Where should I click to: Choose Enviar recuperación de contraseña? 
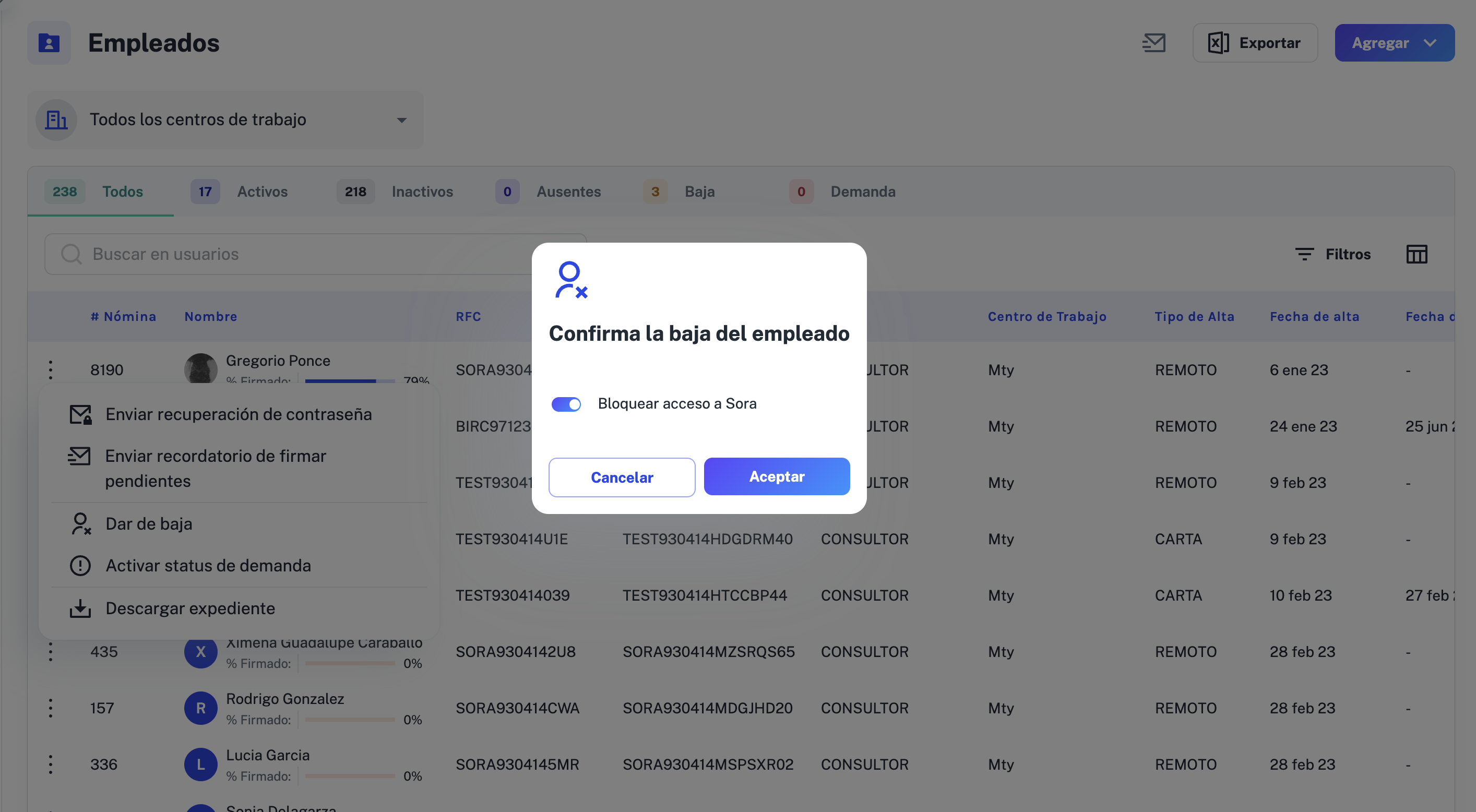(x=239, y=414)
